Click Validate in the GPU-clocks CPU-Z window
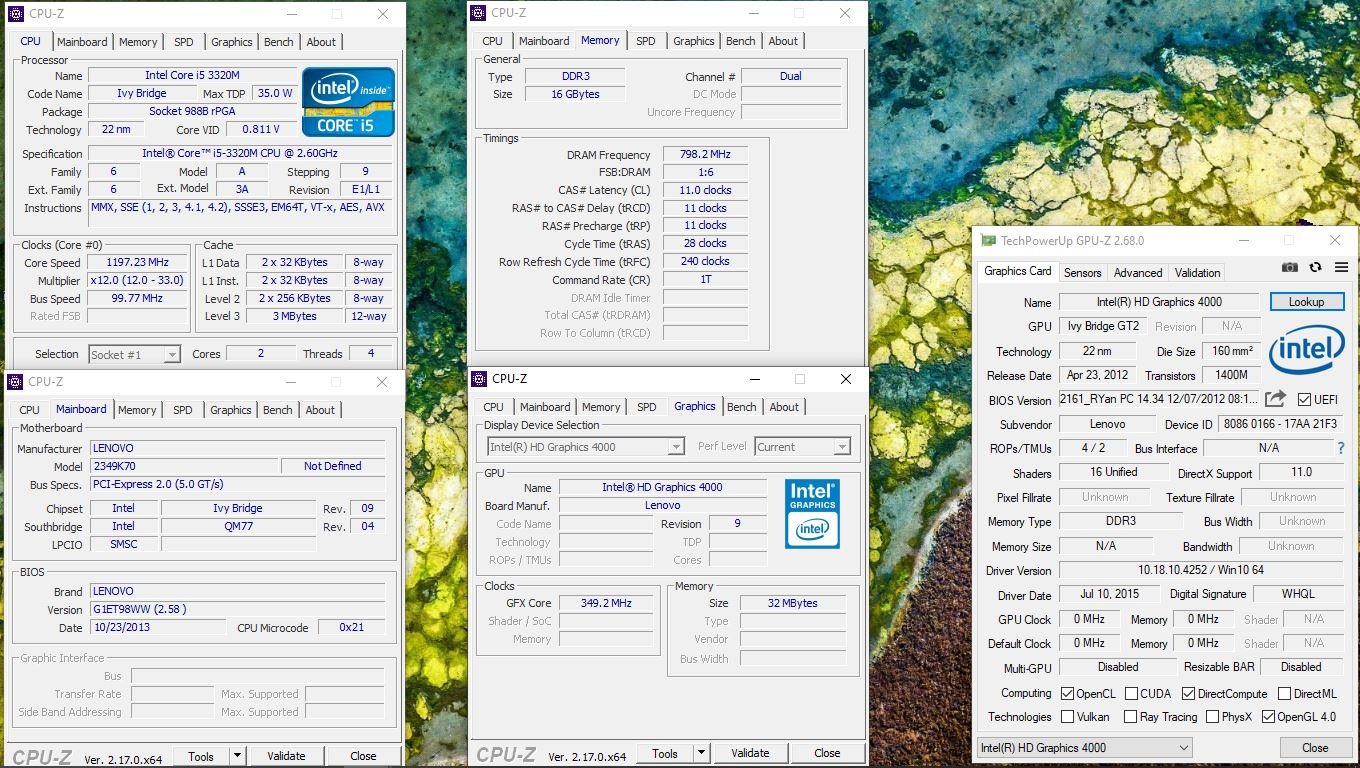The width and height of the screenshot is (1360, 768). point(750,753)
